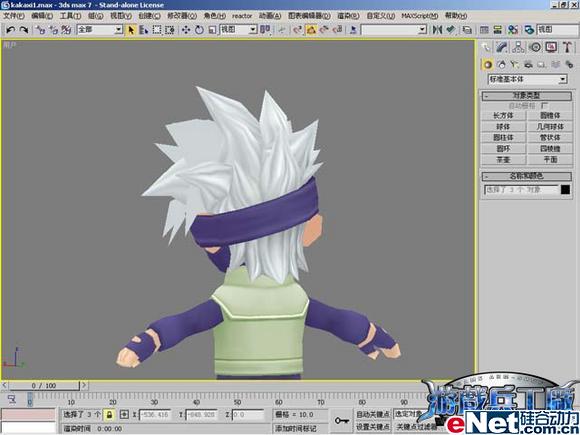Click the Mirror tool icon
This screenshot has height=435, width=580.
pyautogui.click(x=437, y=30)
